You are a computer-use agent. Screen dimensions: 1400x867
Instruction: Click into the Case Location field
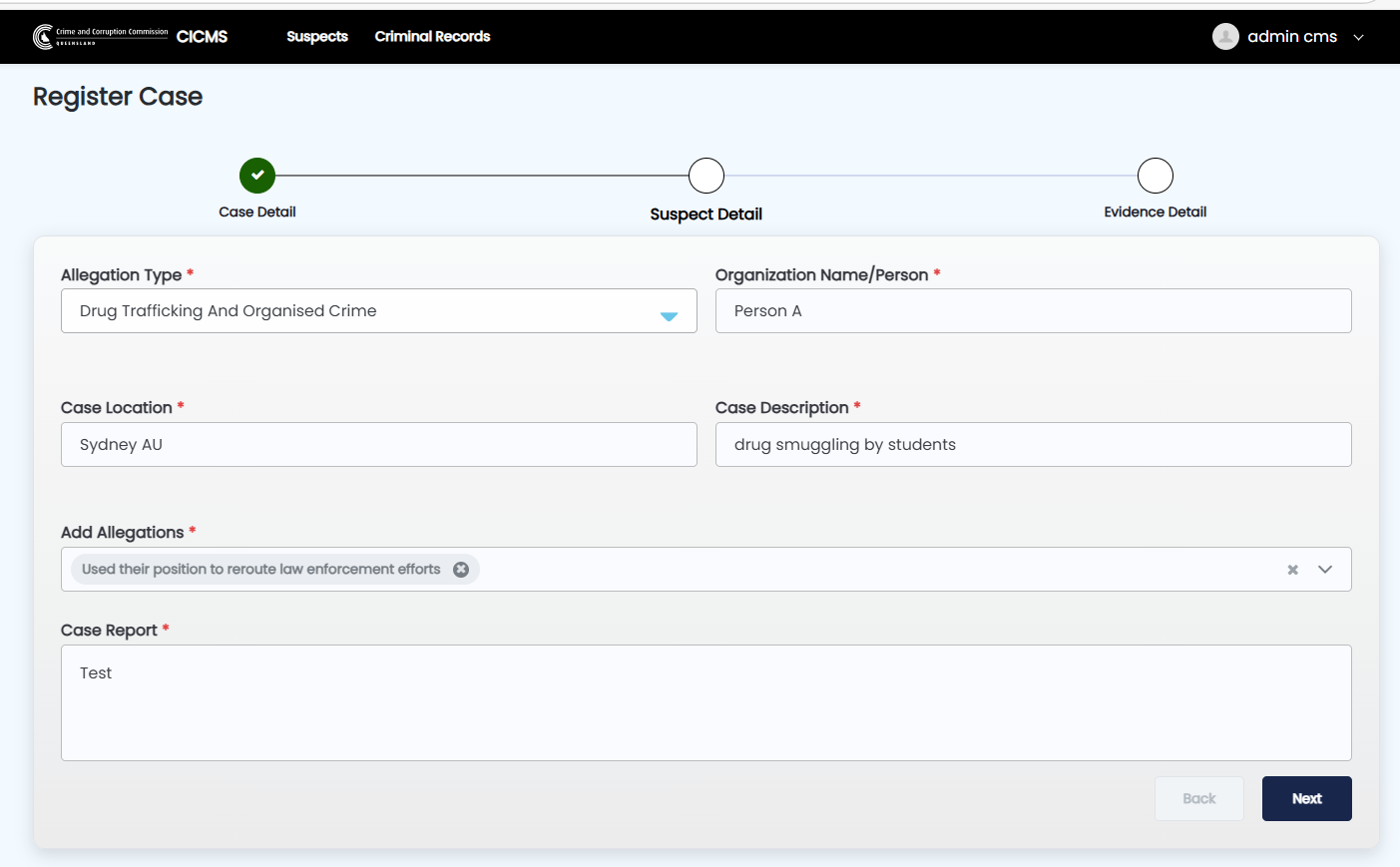point(378,445)
